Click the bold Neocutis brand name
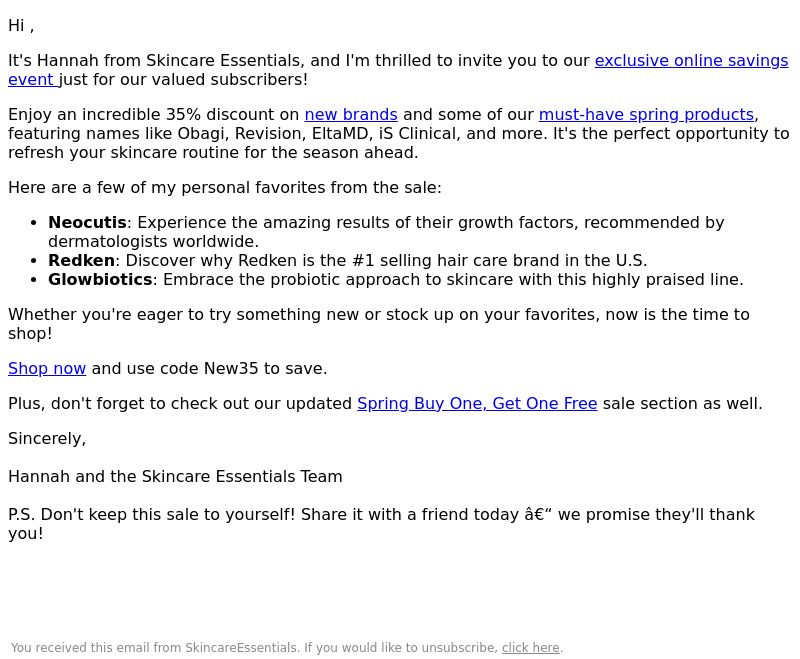 [x=87, y=223]
